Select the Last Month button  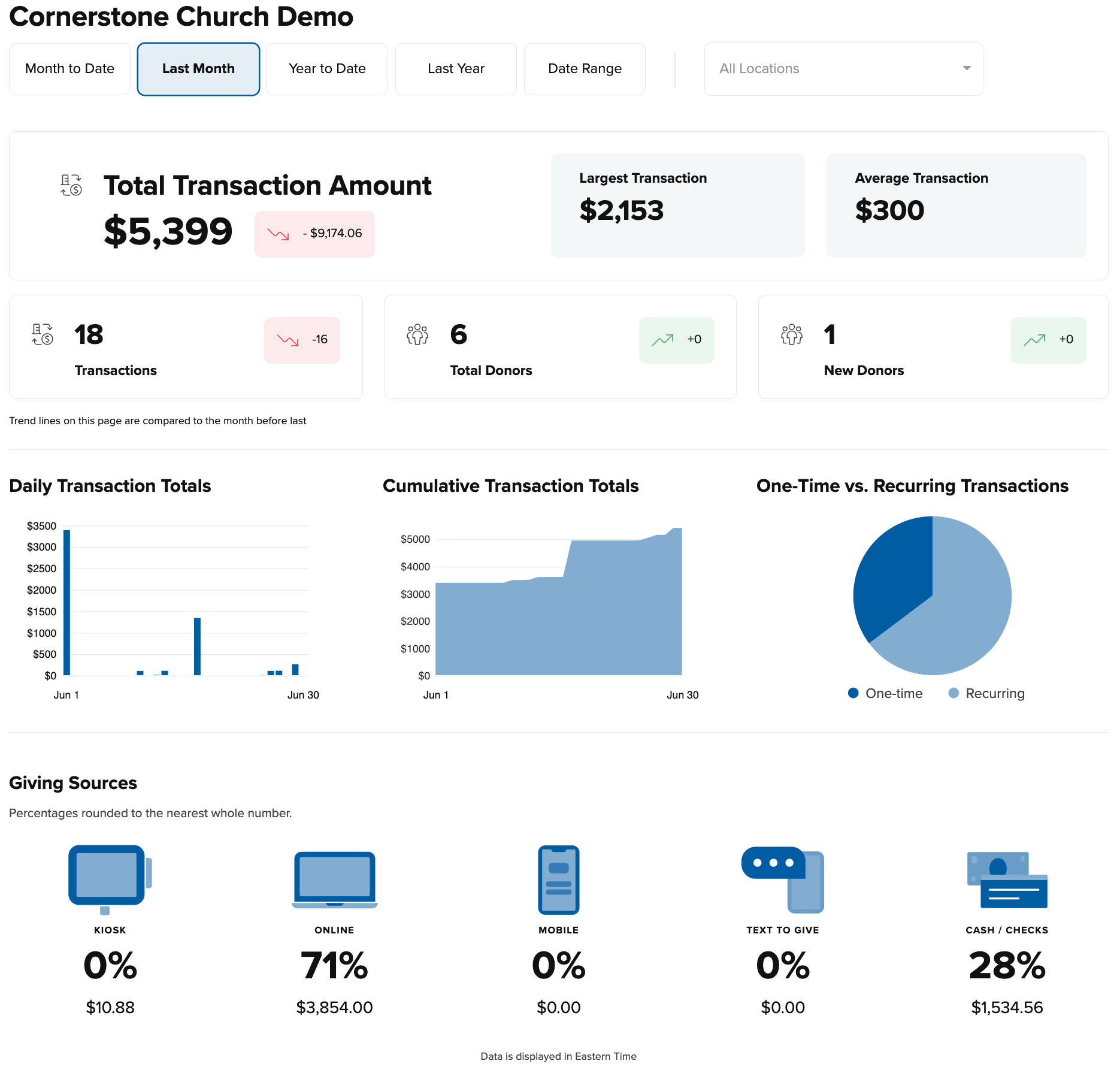pyautogui.click(x=198, y=69)
